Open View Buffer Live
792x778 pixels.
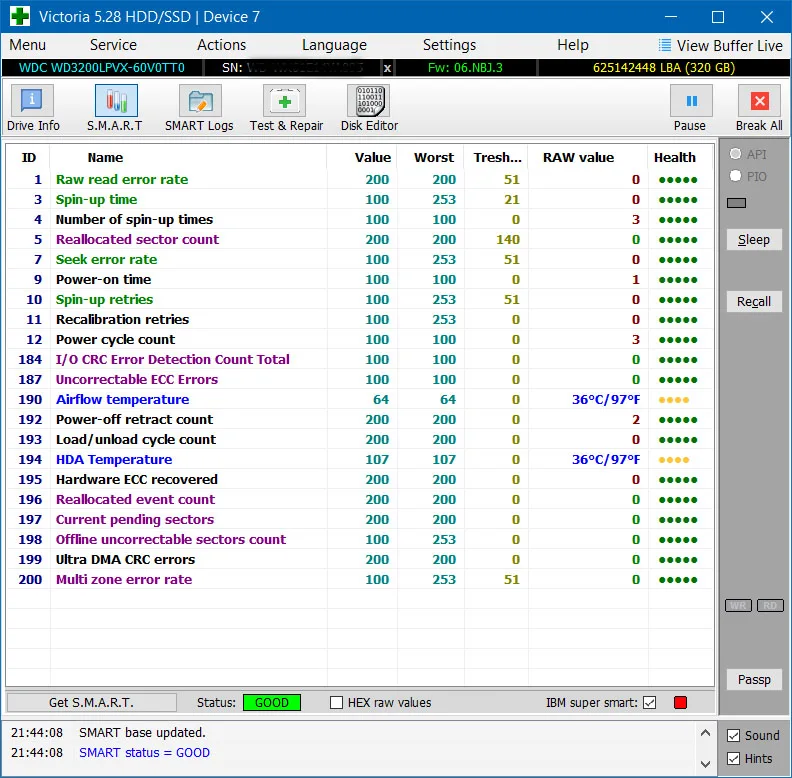(720, 45)
